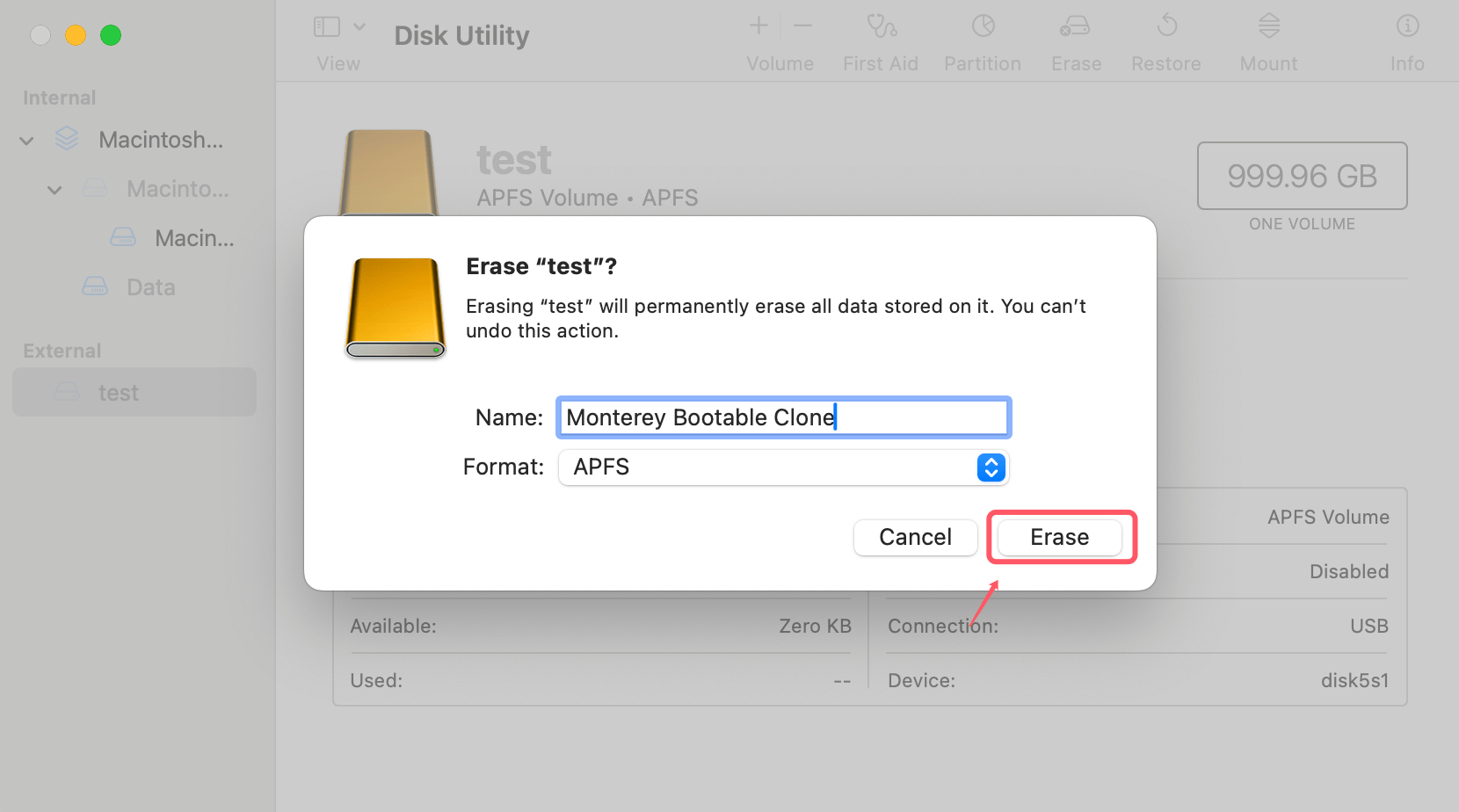This screenshot has width=1459, height=812.
Task: Run First Aid from the toolbar
Action: (880, 40)
